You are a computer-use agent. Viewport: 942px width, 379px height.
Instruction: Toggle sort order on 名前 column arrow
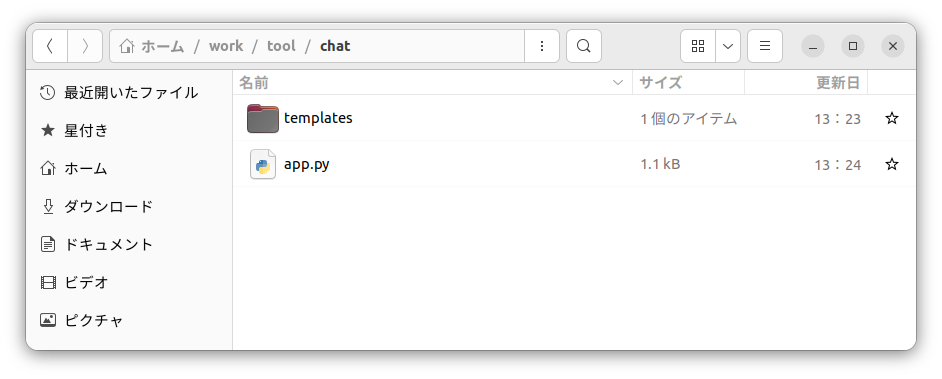618,82
